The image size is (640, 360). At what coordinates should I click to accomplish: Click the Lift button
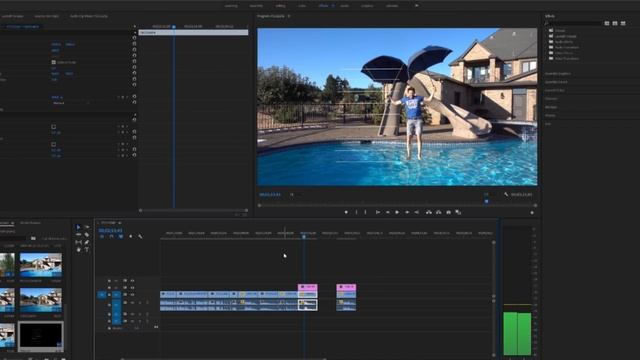[x=429, y=212]
